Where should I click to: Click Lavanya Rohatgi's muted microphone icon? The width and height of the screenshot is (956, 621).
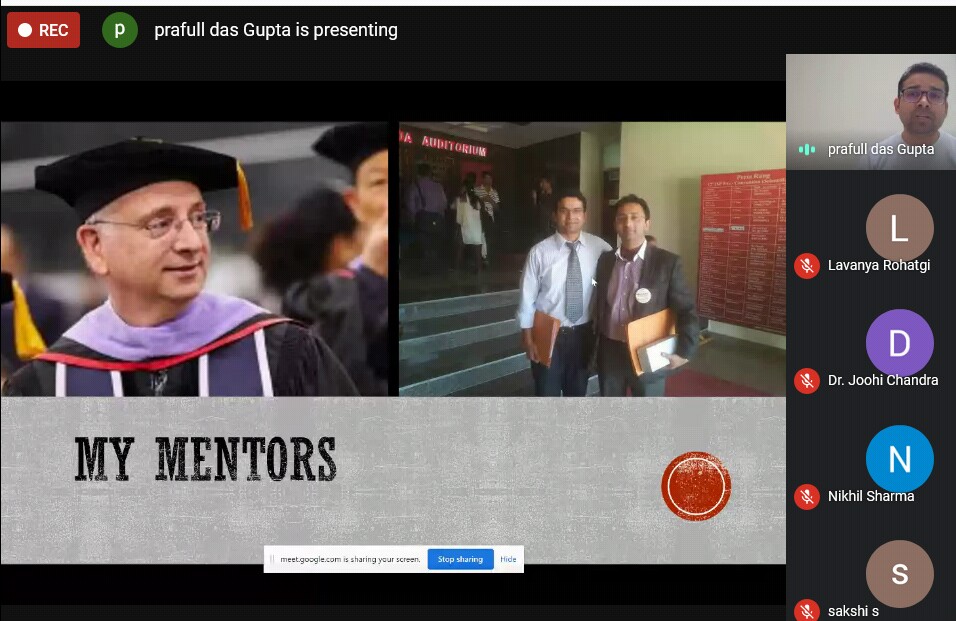[x=807, y=266]
